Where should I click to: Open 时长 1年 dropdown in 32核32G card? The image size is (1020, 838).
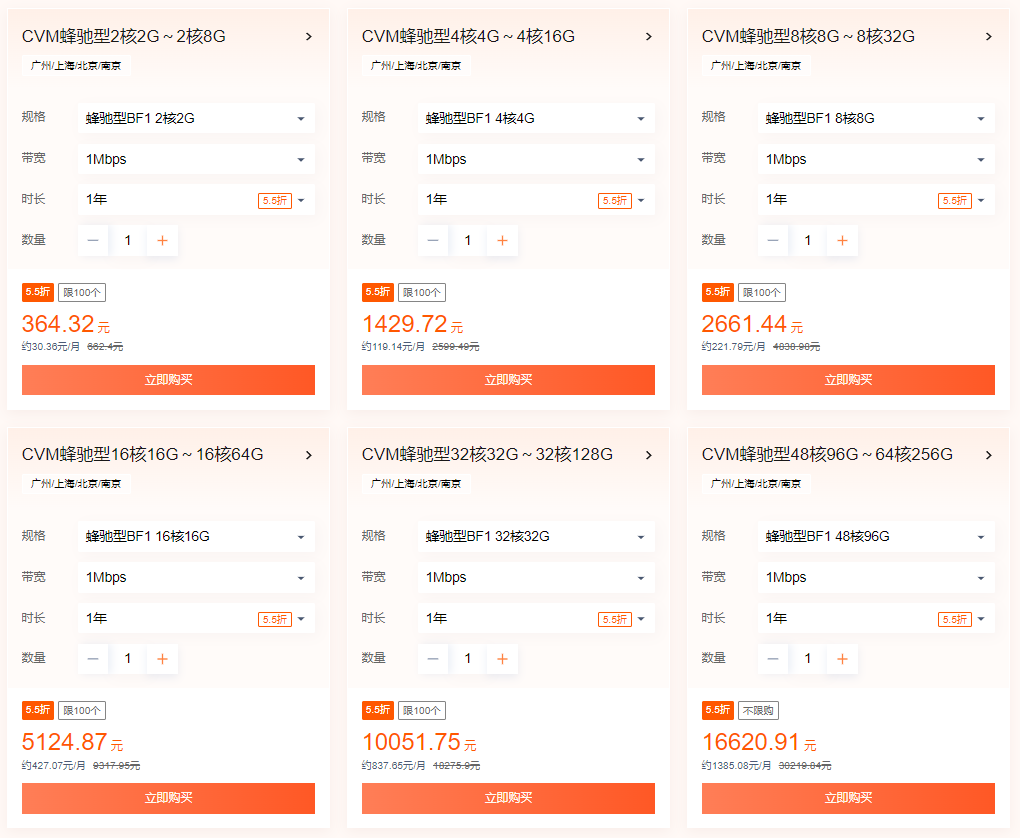[536, 619]
